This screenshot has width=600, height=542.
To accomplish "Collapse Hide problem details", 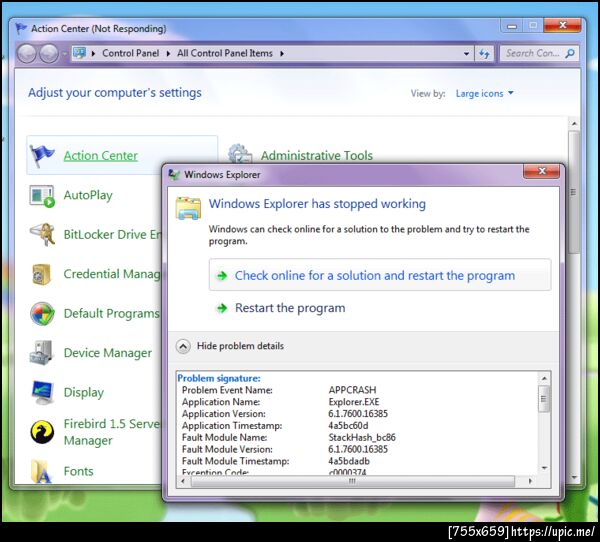I will [x=230, y=346].
